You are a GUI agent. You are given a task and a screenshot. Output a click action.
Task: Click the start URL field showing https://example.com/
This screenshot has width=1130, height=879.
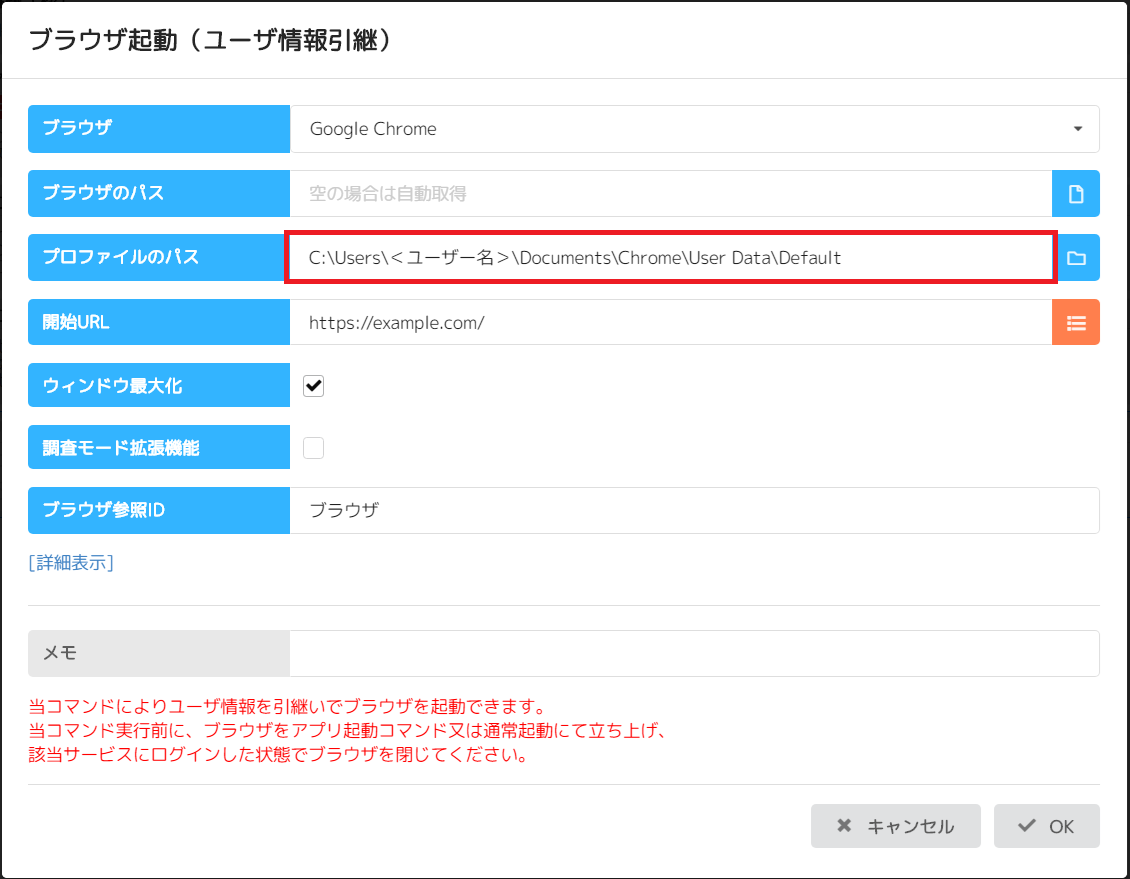[x=670, y=322]
